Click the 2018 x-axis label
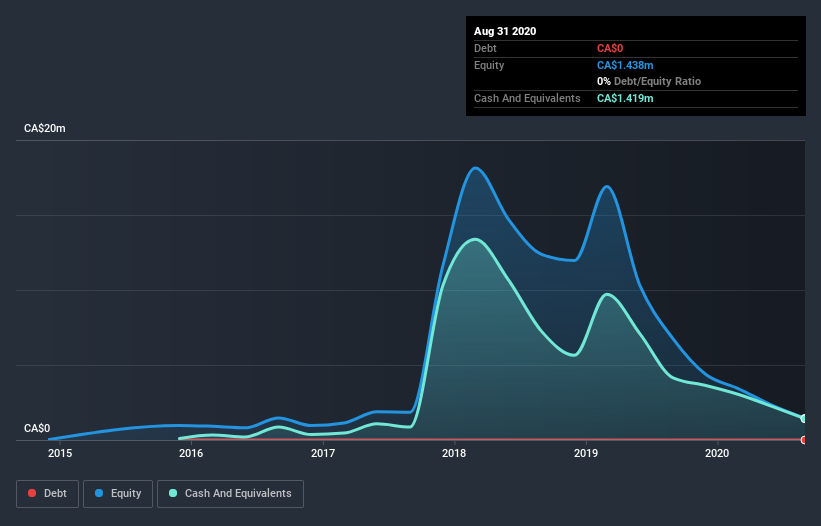Image resolution: width=821 pixels, height=526 pixels. click(454, 453)
